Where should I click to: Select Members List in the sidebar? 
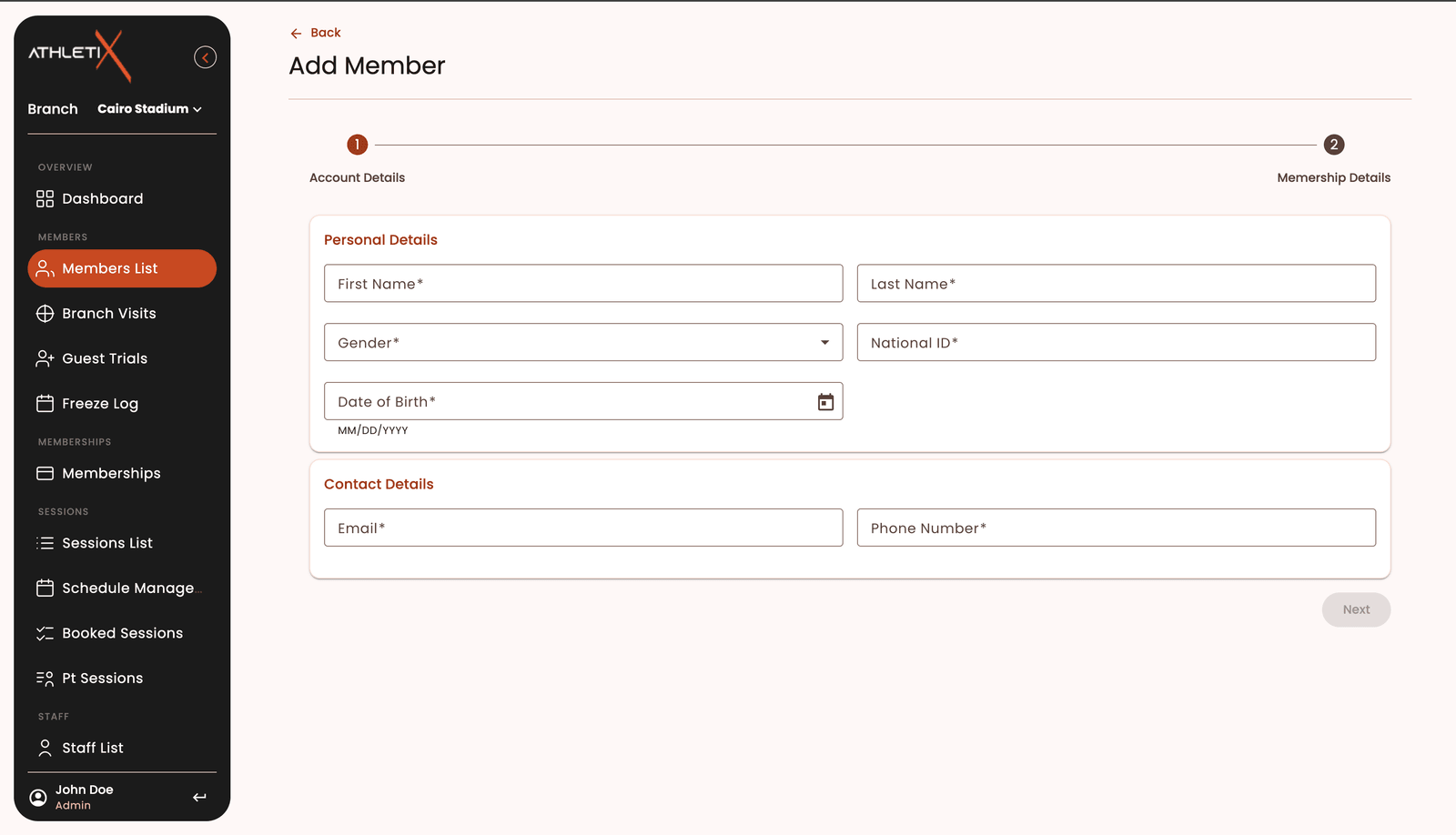[x=122, y=268]
